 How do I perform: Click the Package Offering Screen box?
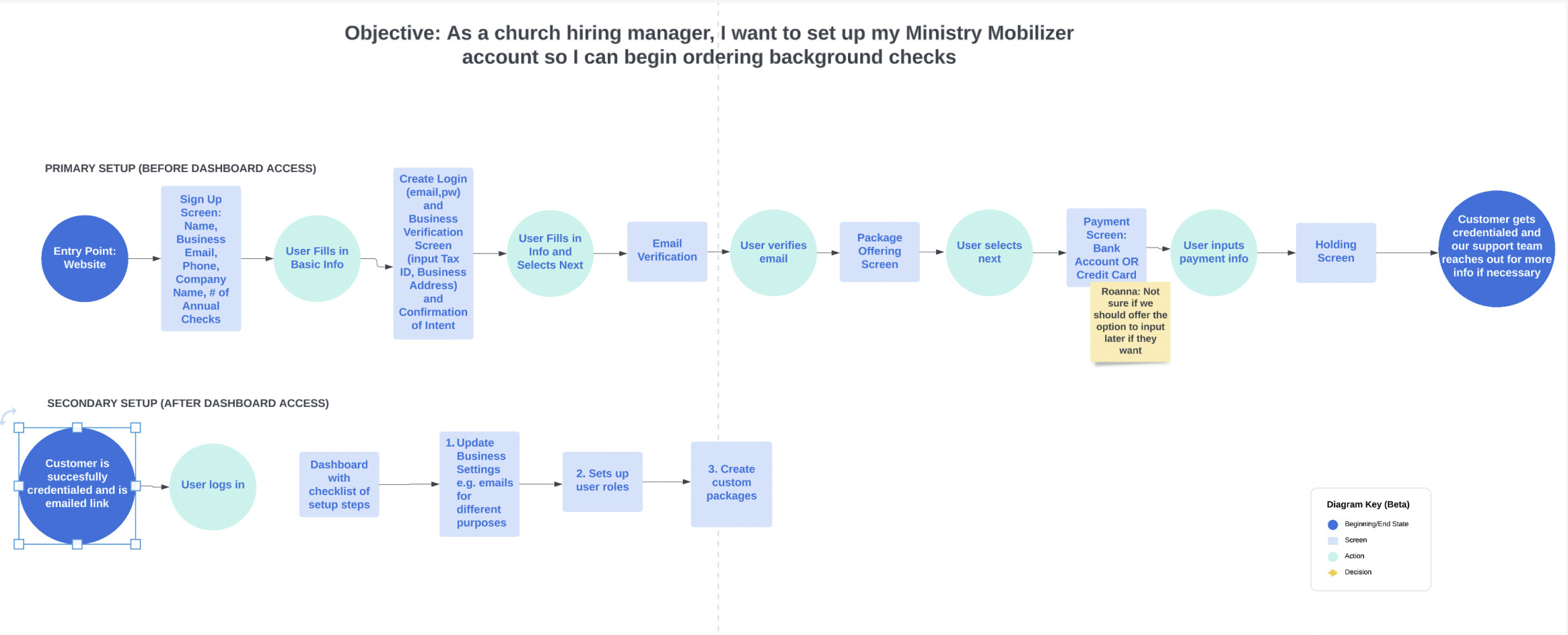click(880, 252)
